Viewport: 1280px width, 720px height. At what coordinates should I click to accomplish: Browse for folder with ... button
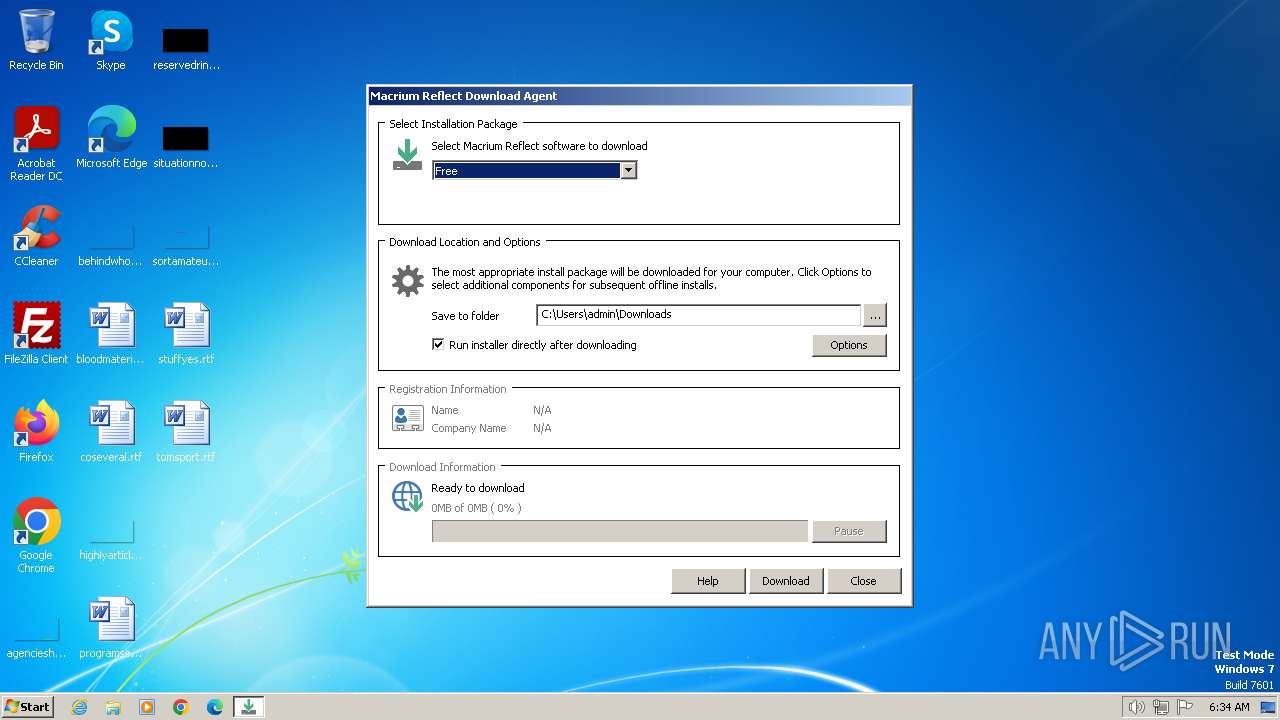(875, 315)
